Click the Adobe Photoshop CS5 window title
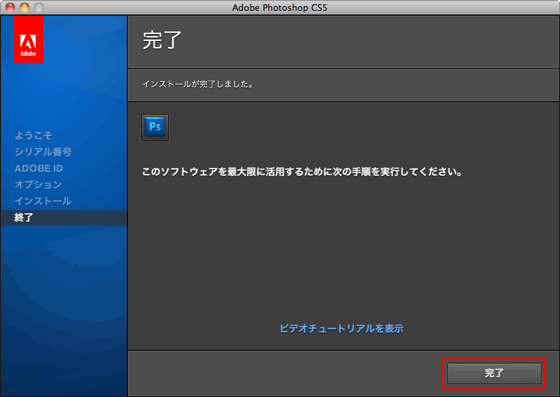Viewport: 560px width, 397px height. (x=280, y=7)
